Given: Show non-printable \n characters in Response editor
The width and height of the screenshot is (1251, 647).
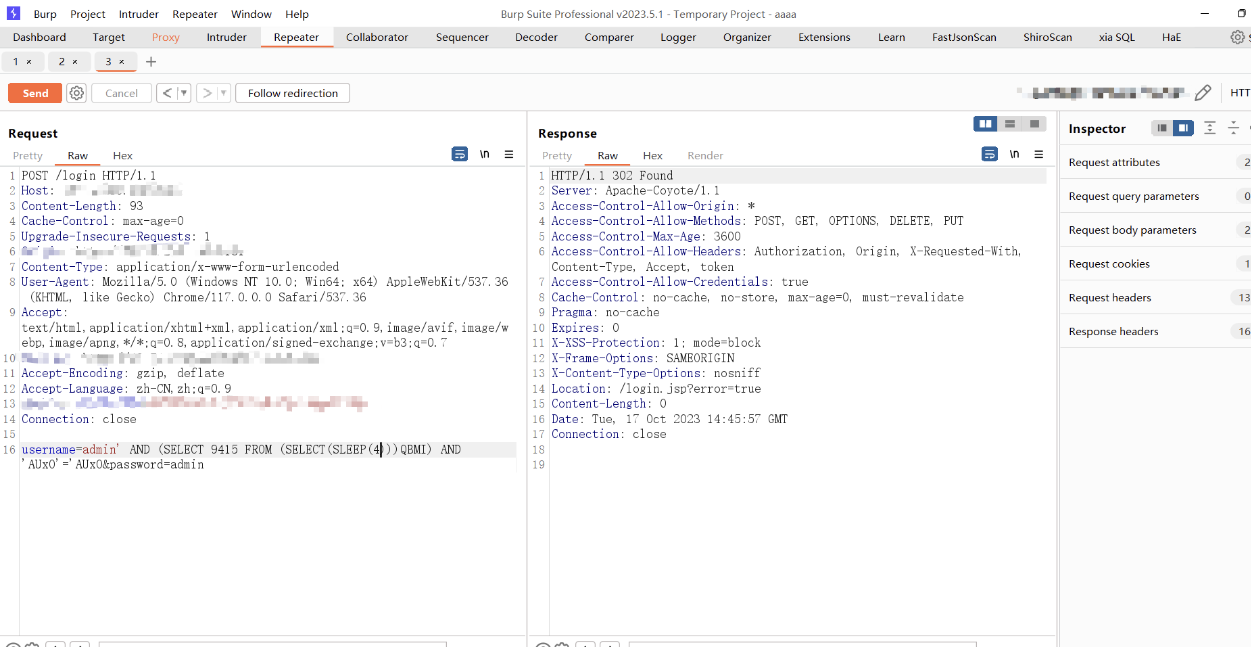Looking at the screenshot, I should pyautogui.click(x=1015, y=154).
